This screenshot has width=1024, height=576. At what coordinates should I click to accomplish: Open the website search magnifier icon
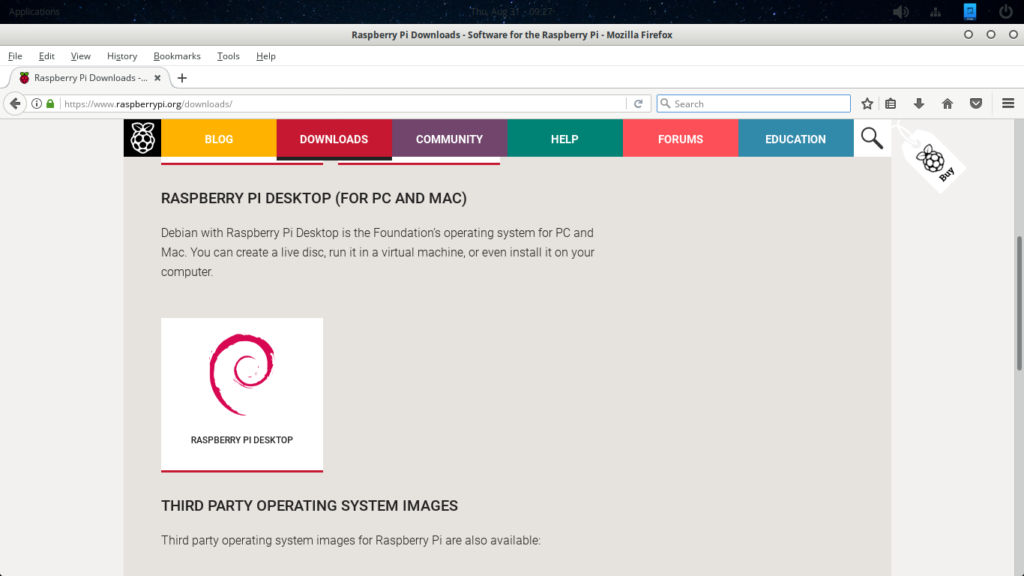tap(872, 138)
